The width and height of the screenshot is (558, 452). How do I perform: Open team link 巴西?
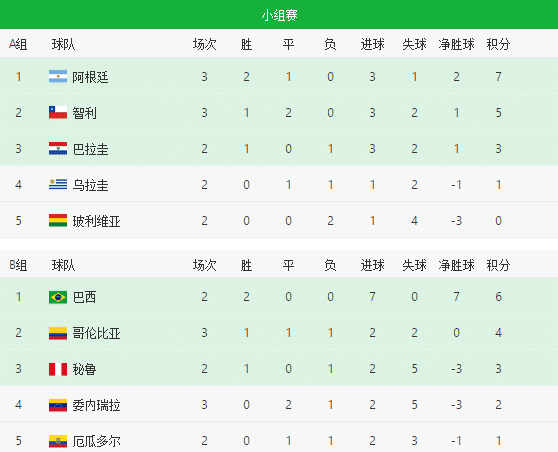point(84,297)
